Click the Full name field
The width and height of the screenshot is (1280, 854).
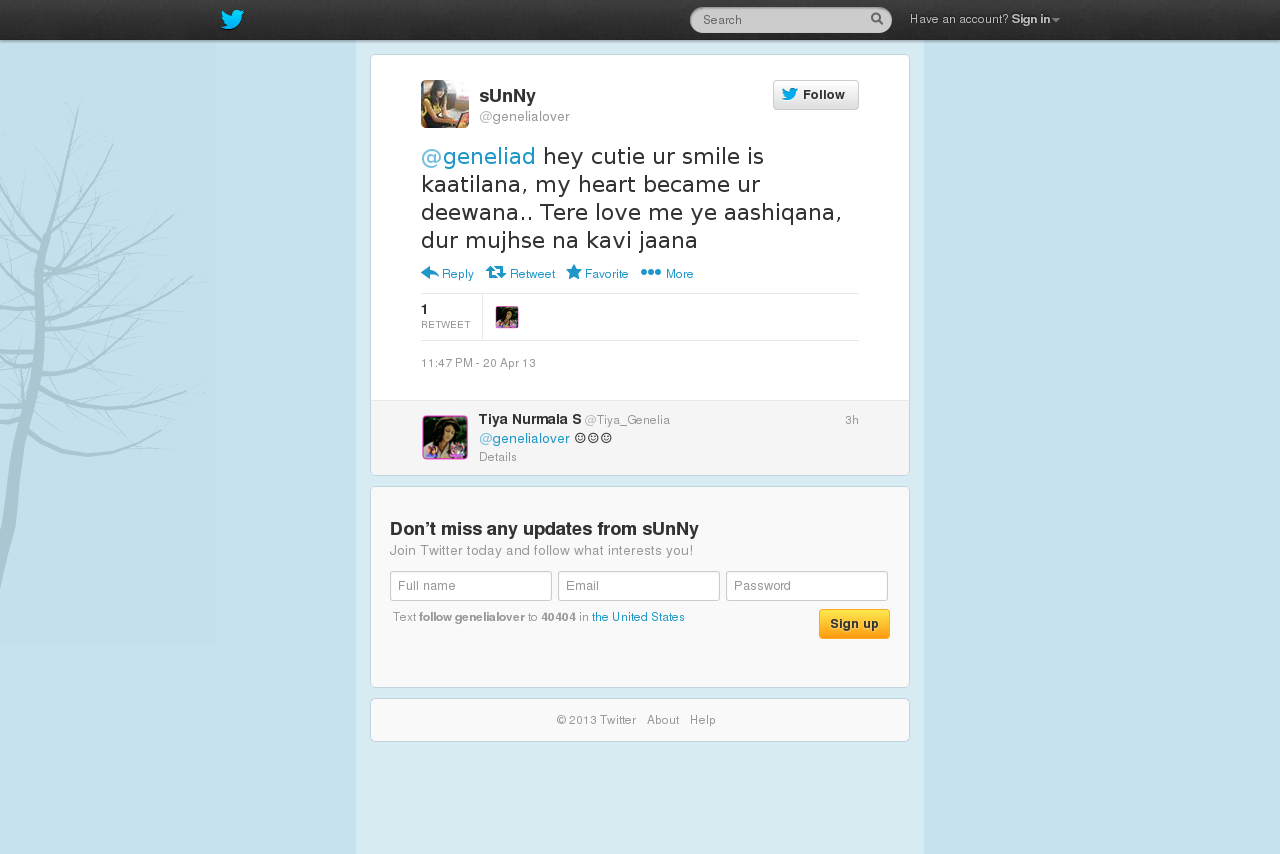(x=471, y=586)
